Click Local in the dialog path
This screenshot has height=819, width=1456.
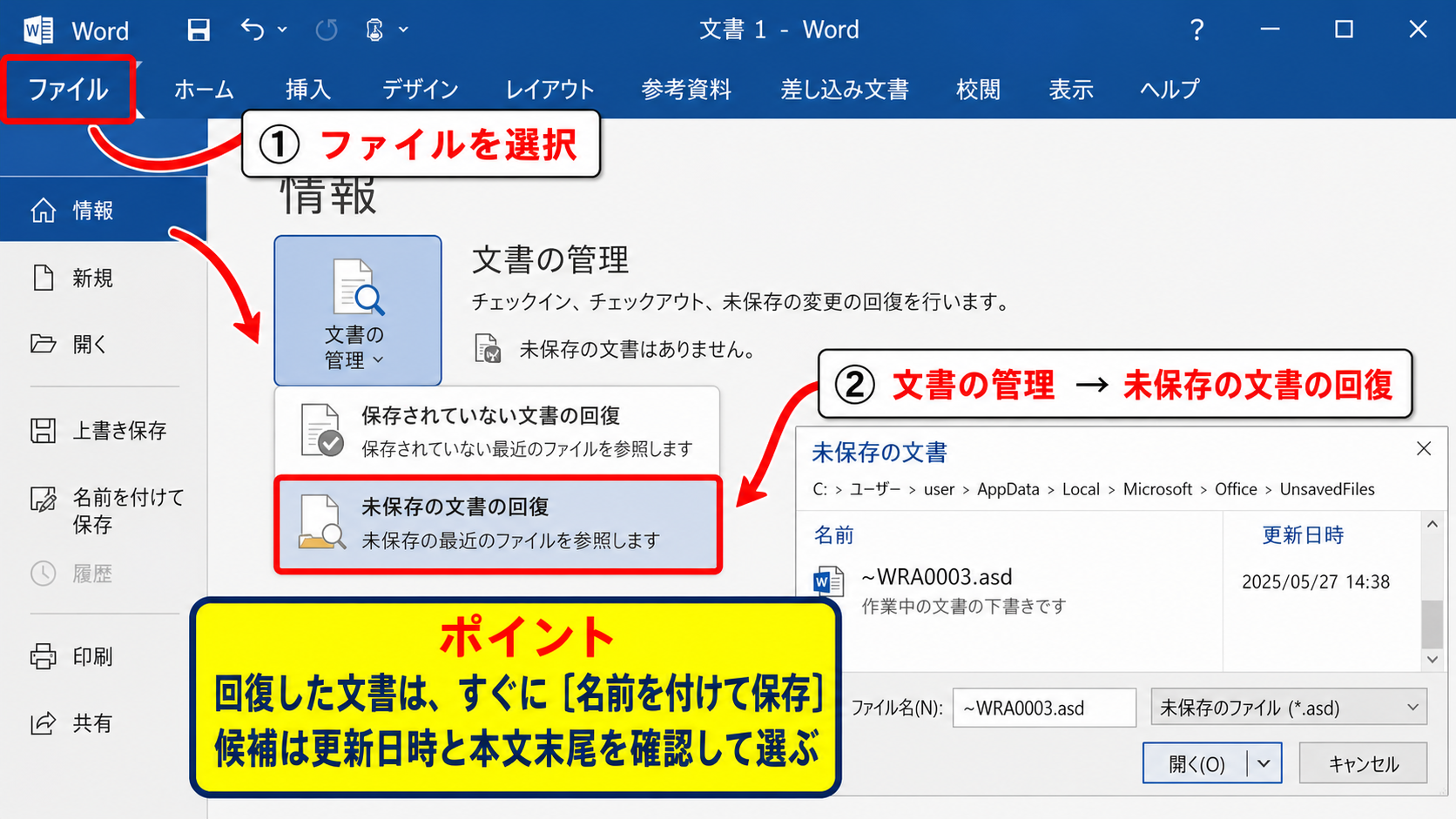(1081, 489)
